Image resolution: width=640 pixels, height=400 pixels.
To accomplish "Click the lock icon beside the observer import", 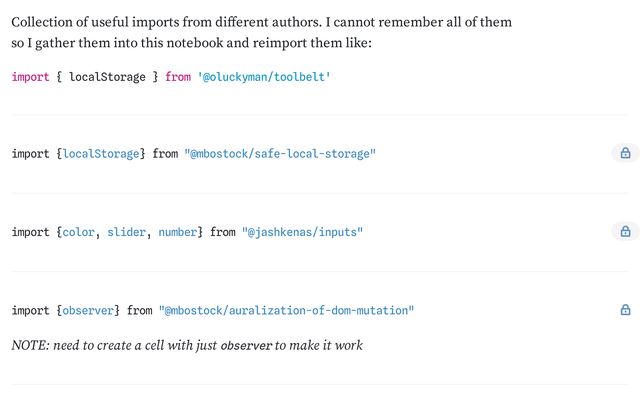I will (x=625, y=310).
